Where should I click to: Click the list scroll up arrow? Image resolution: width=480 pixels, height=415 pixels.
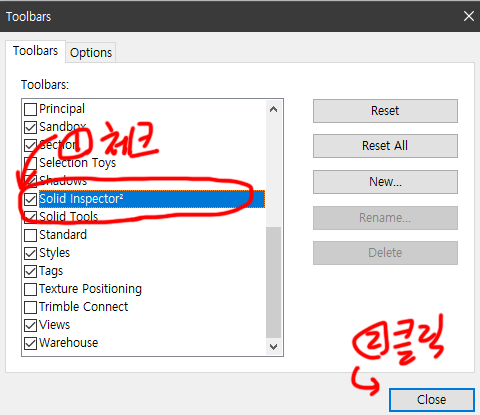[273, 109]
